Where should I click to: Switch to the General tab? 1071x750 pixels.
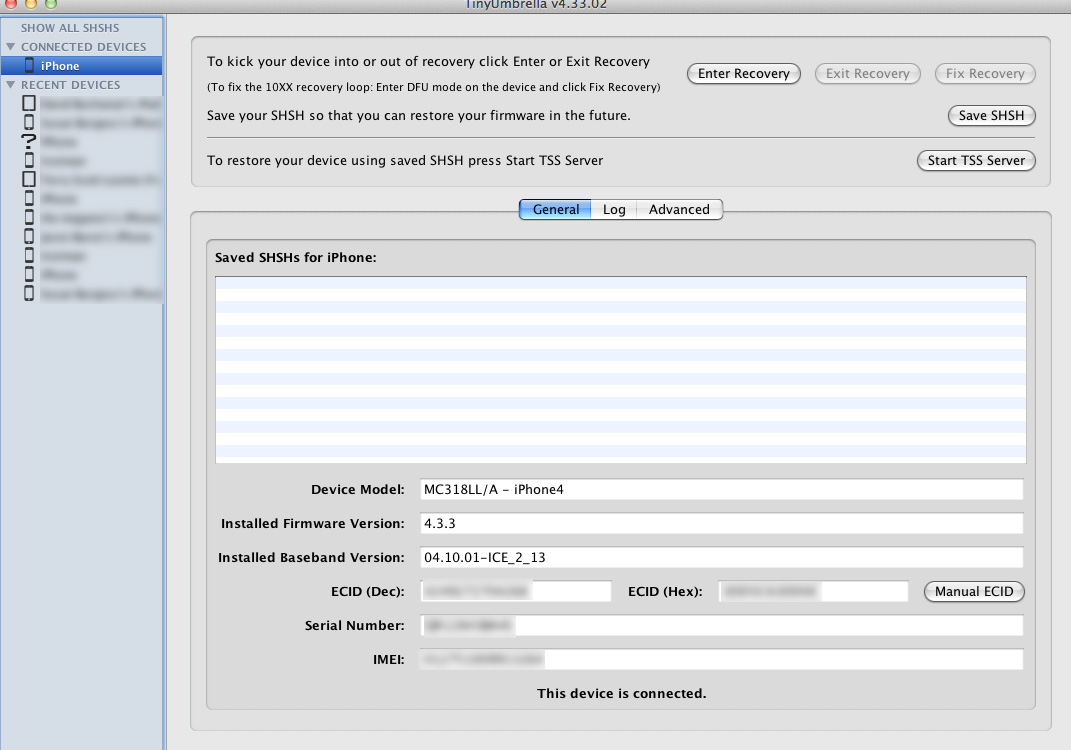[x=555, y=210]
